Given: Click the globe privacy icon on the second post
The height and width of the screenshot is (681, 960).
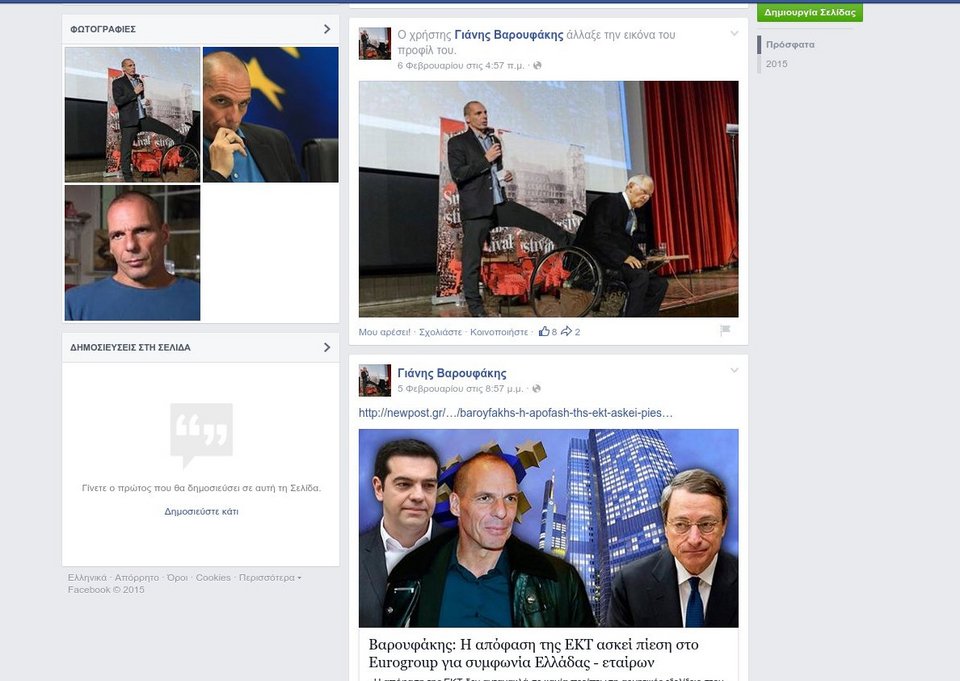Looking at the screenshot, I should (x=535, y=389).
